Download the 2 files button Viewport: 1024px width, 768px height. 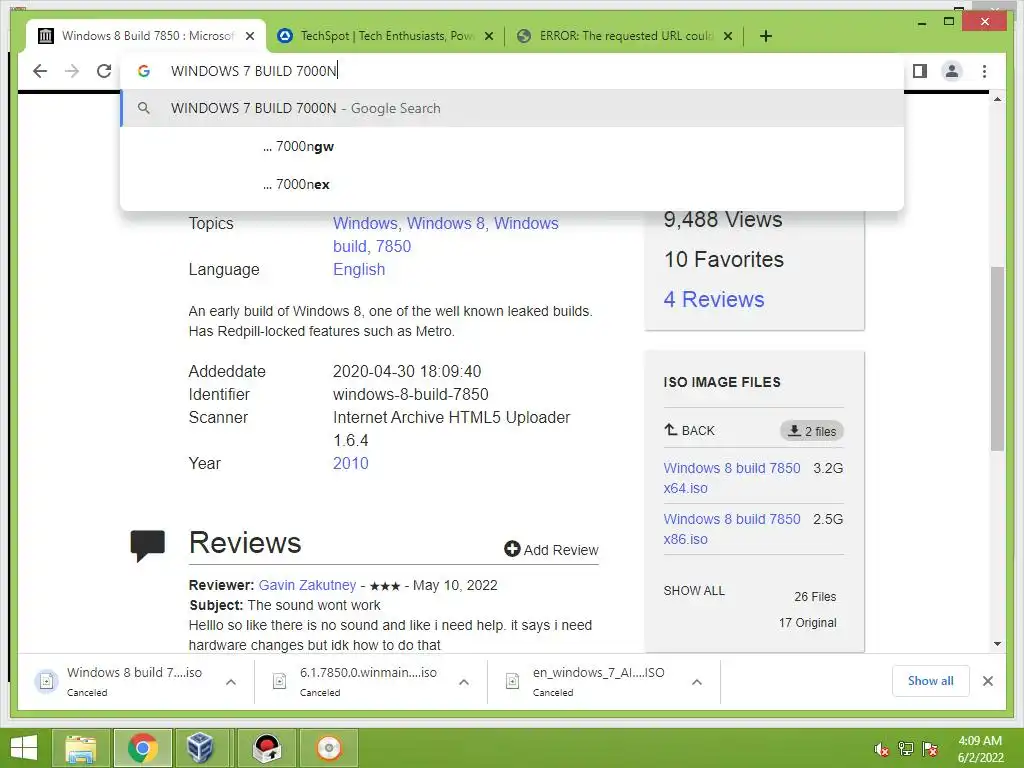pos(812,431)
